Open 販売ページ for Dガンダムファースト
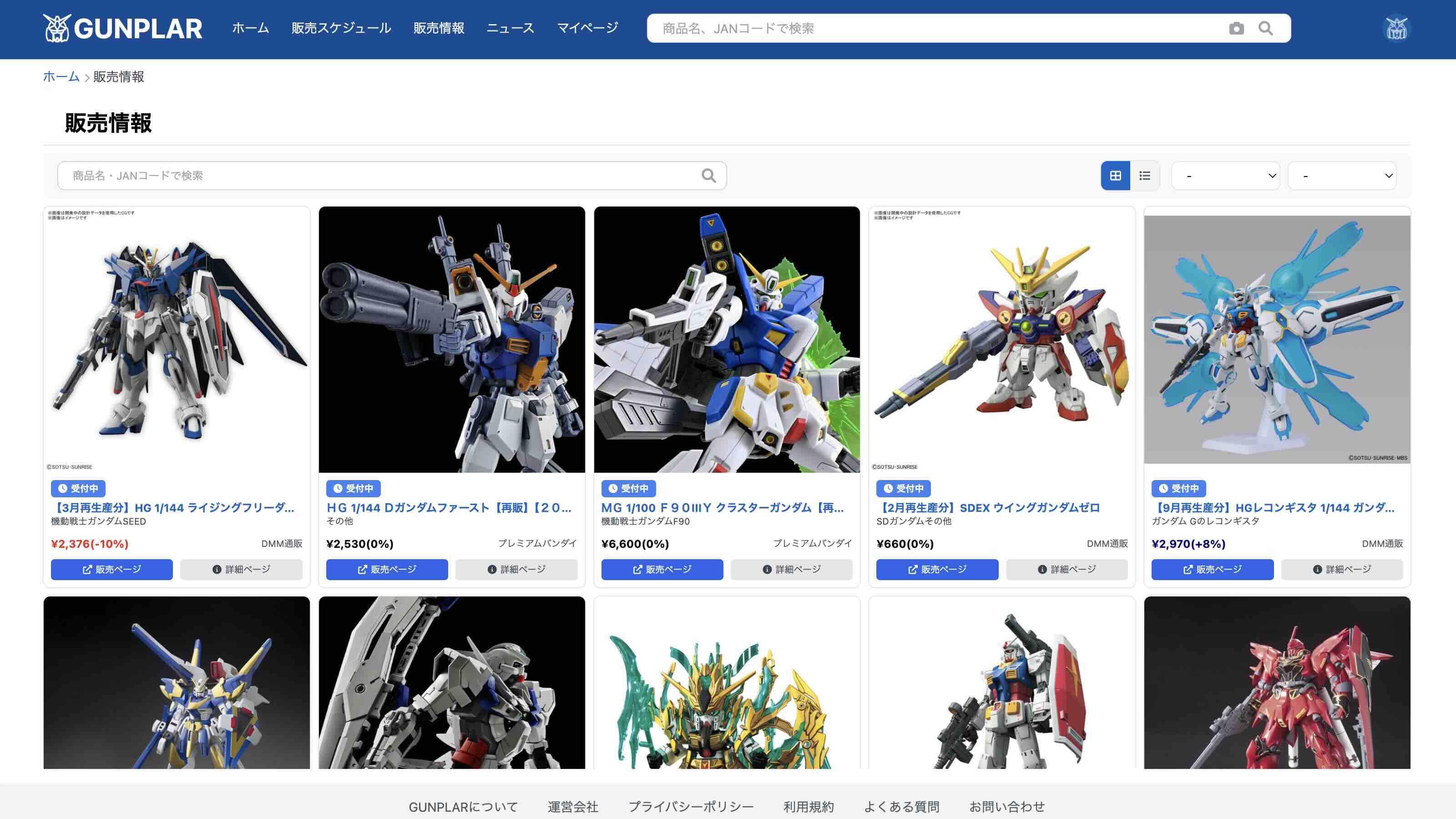The image size is (1456, 819). pyautogui.click(x=387, y=569)
